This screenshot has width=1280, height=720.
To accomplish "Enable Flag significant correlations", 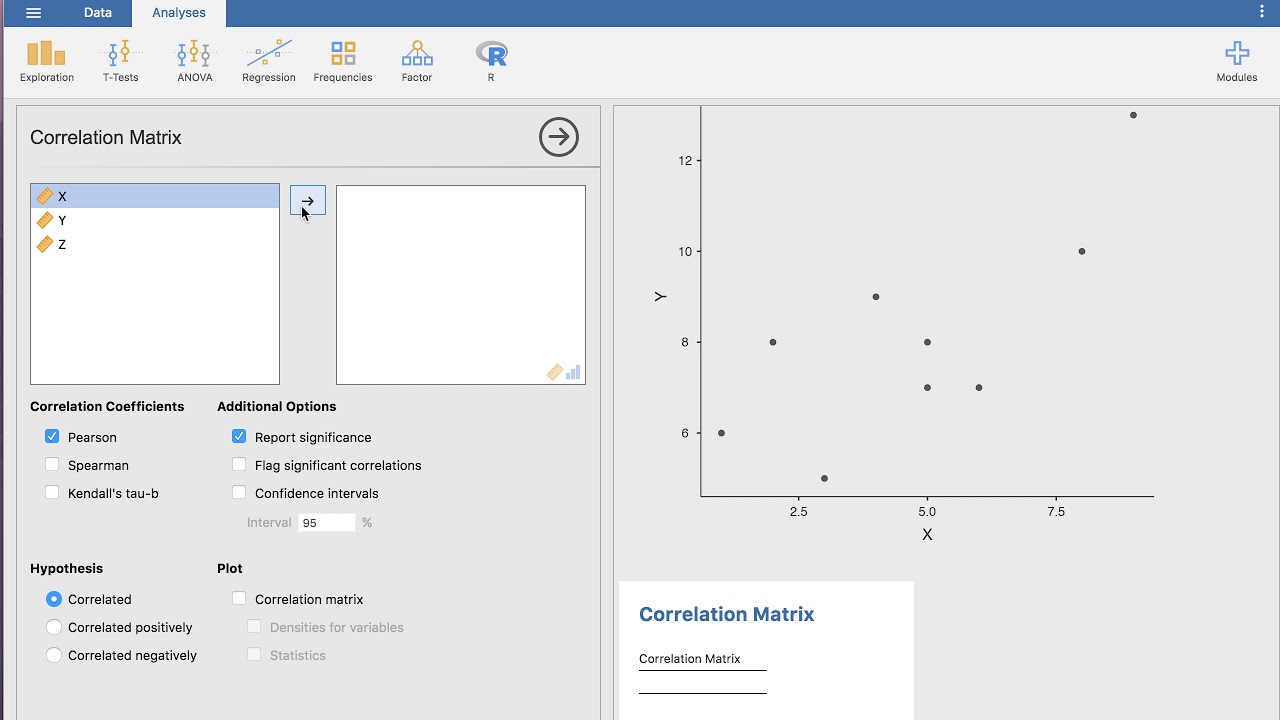I will 239,465.
